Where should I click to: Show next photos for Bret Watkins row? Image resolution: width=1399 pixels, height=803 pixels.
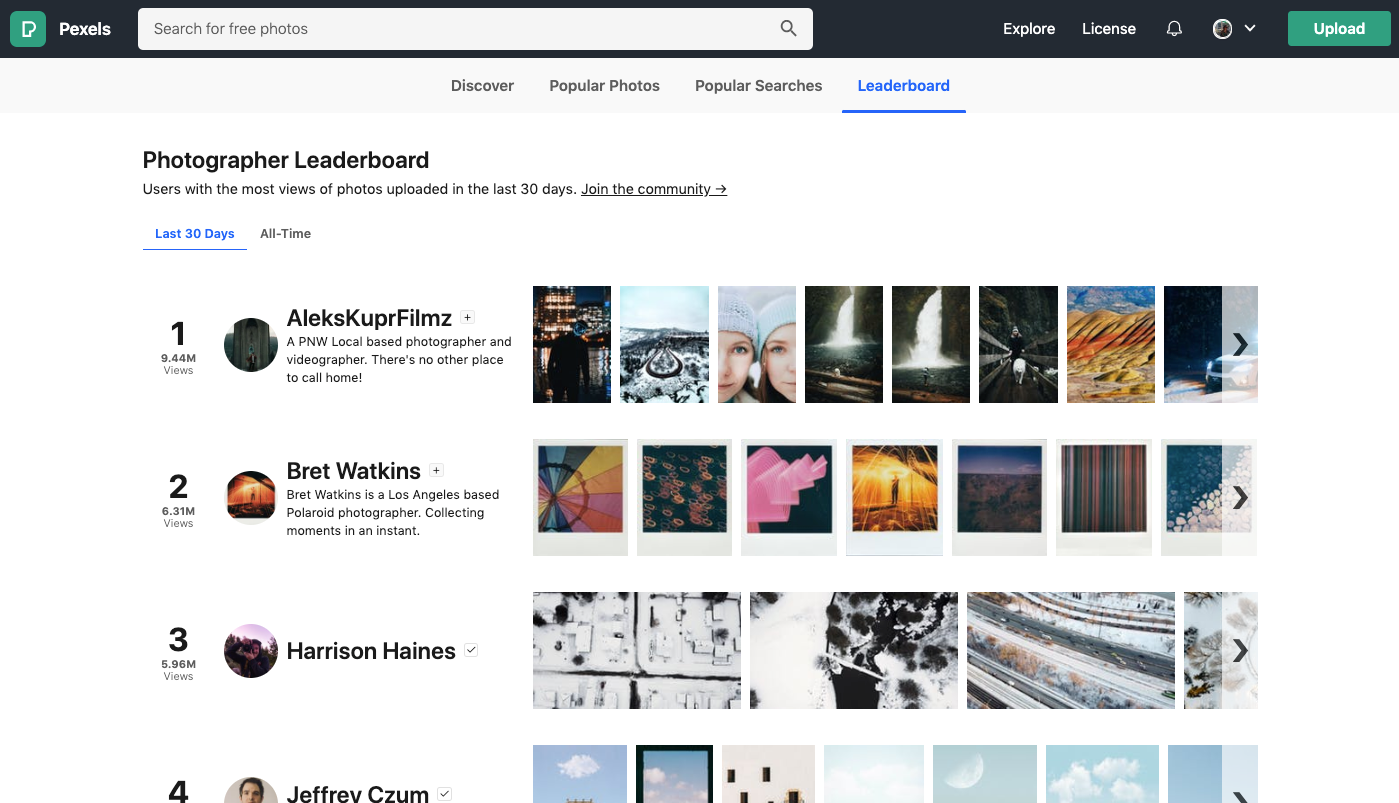[1240, 497]
